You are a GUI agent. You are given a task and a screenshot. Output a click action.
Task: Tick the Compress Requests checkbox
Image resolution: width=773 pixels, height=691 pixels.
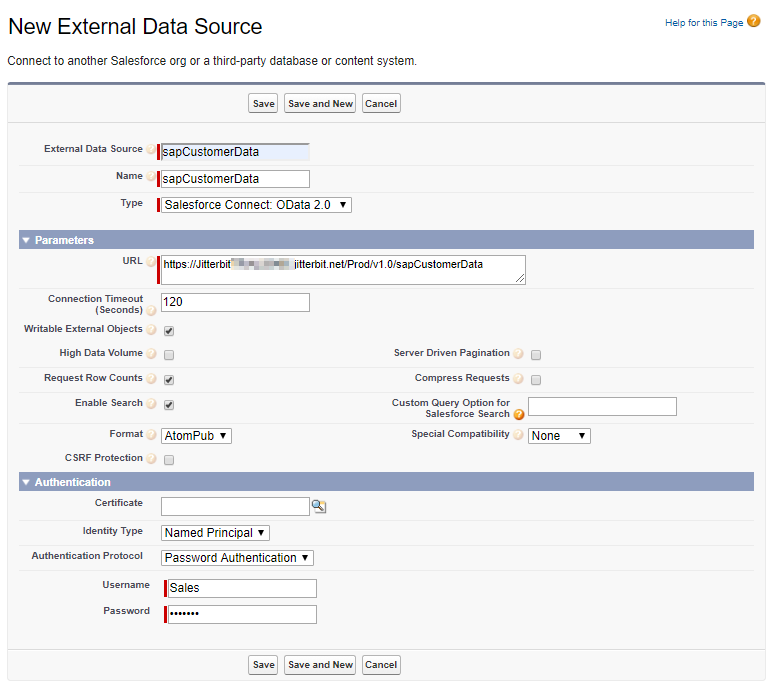[x=536, y=380]
